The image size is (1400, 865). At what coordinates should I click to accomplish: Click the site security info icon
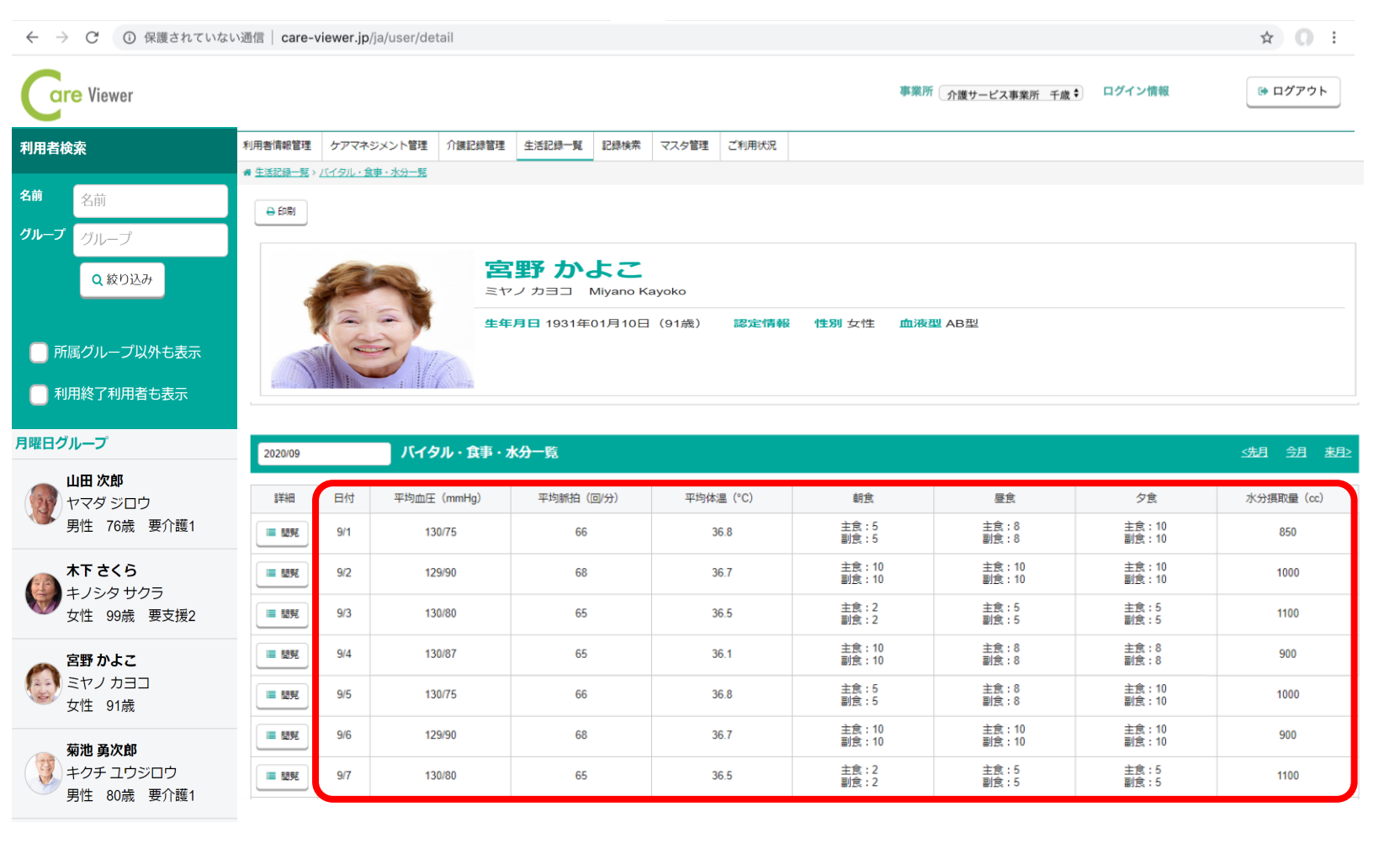[x=130, y=37]
